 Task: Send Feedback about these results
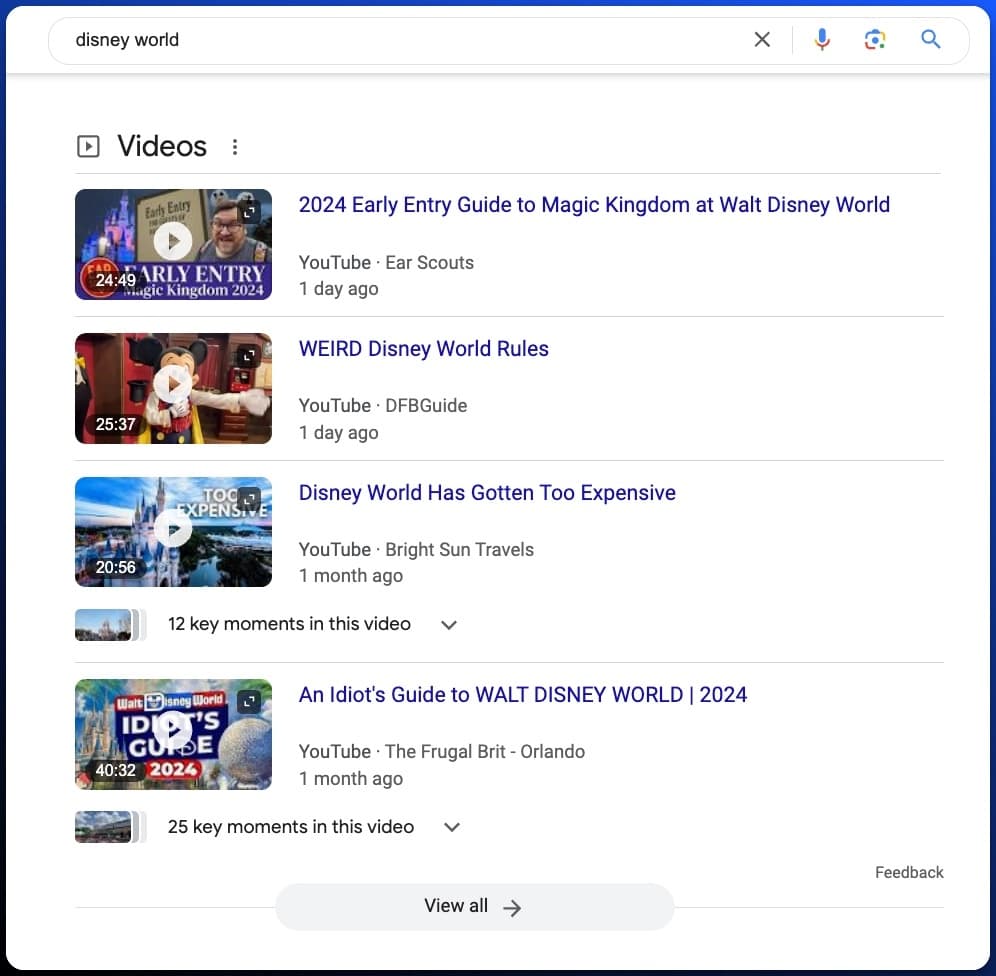(x=909, y=872)
